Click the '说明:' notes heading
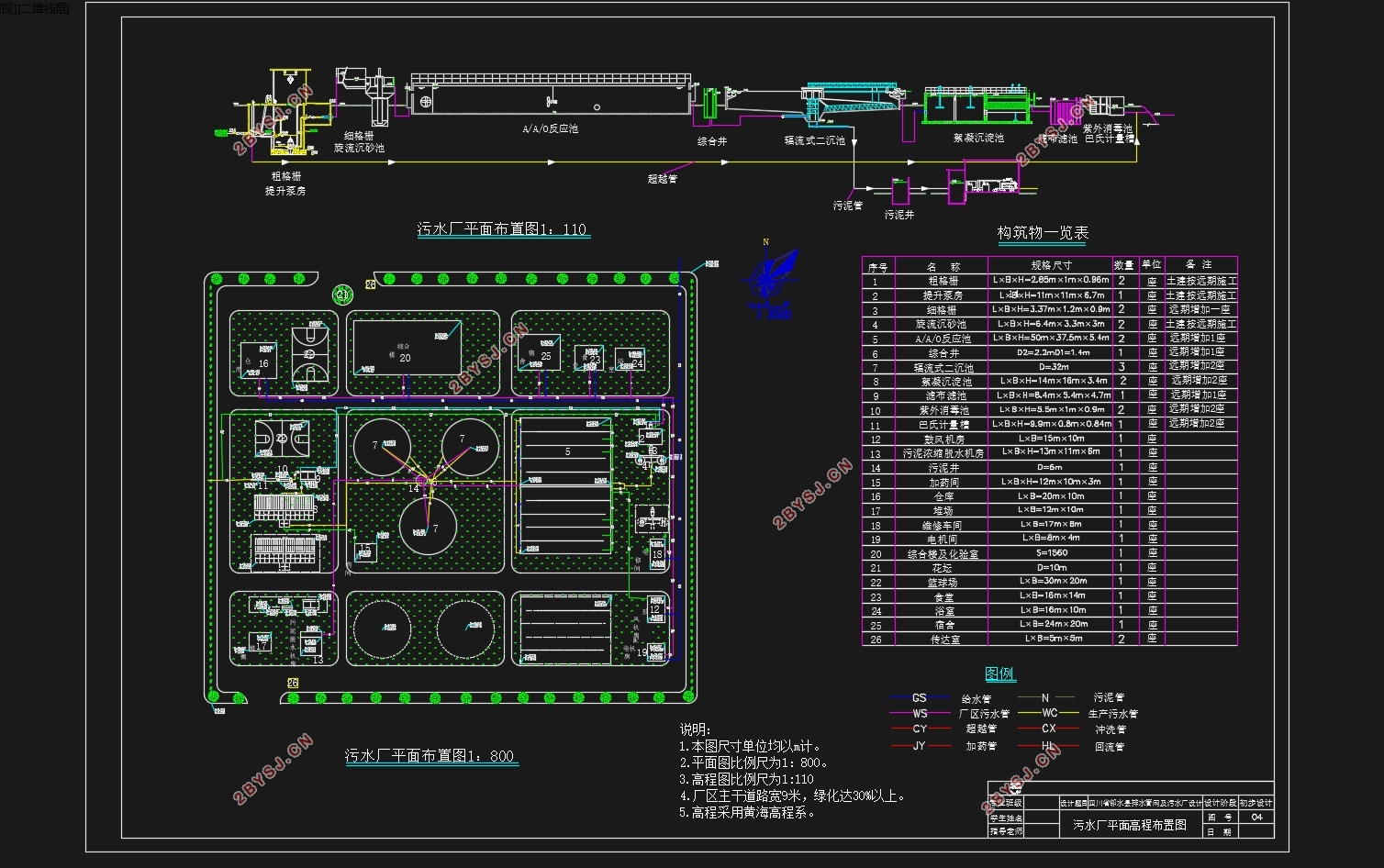Screen dimensions: 1384x868 click(x=695, y=729)
